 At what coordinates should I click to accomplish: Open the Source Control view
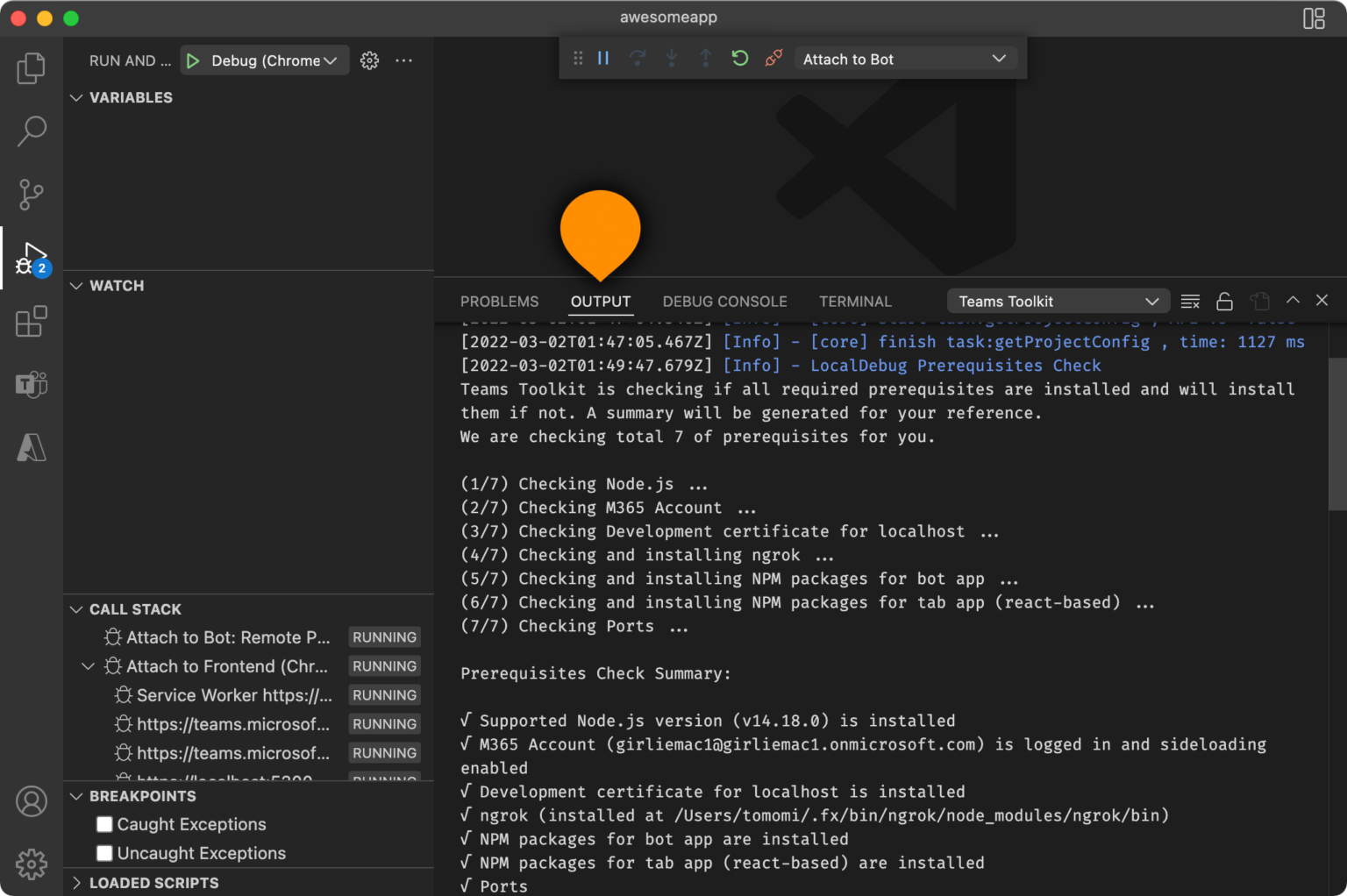pos(32,194)
